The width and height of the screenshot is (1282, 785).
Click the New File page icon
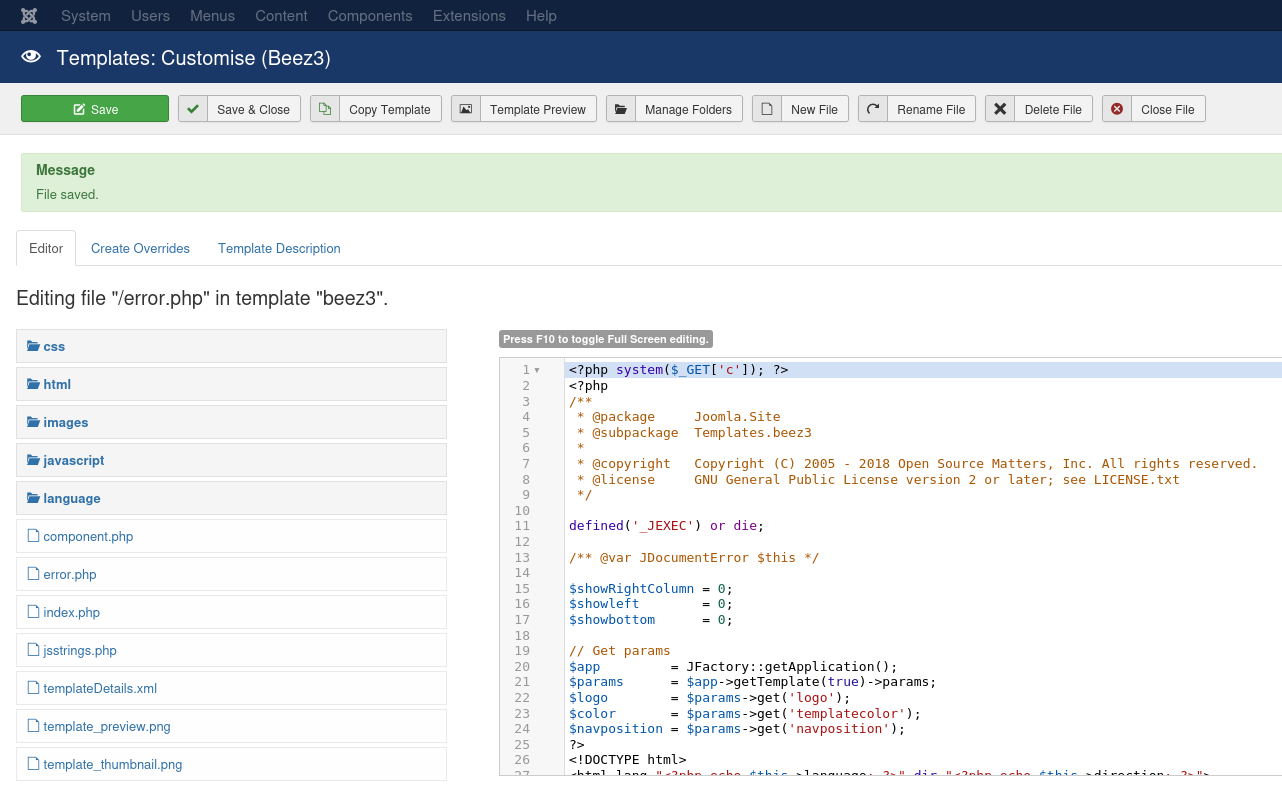click(x=767, y=109)
